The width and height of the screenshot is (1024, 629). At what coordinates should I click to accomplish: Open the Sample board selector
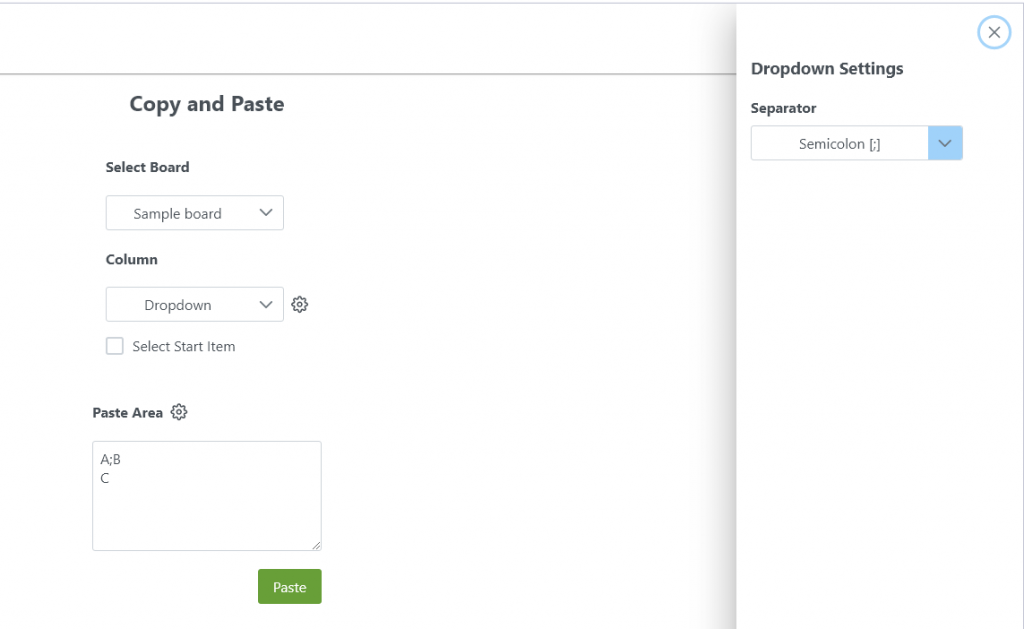click(195, 213)
